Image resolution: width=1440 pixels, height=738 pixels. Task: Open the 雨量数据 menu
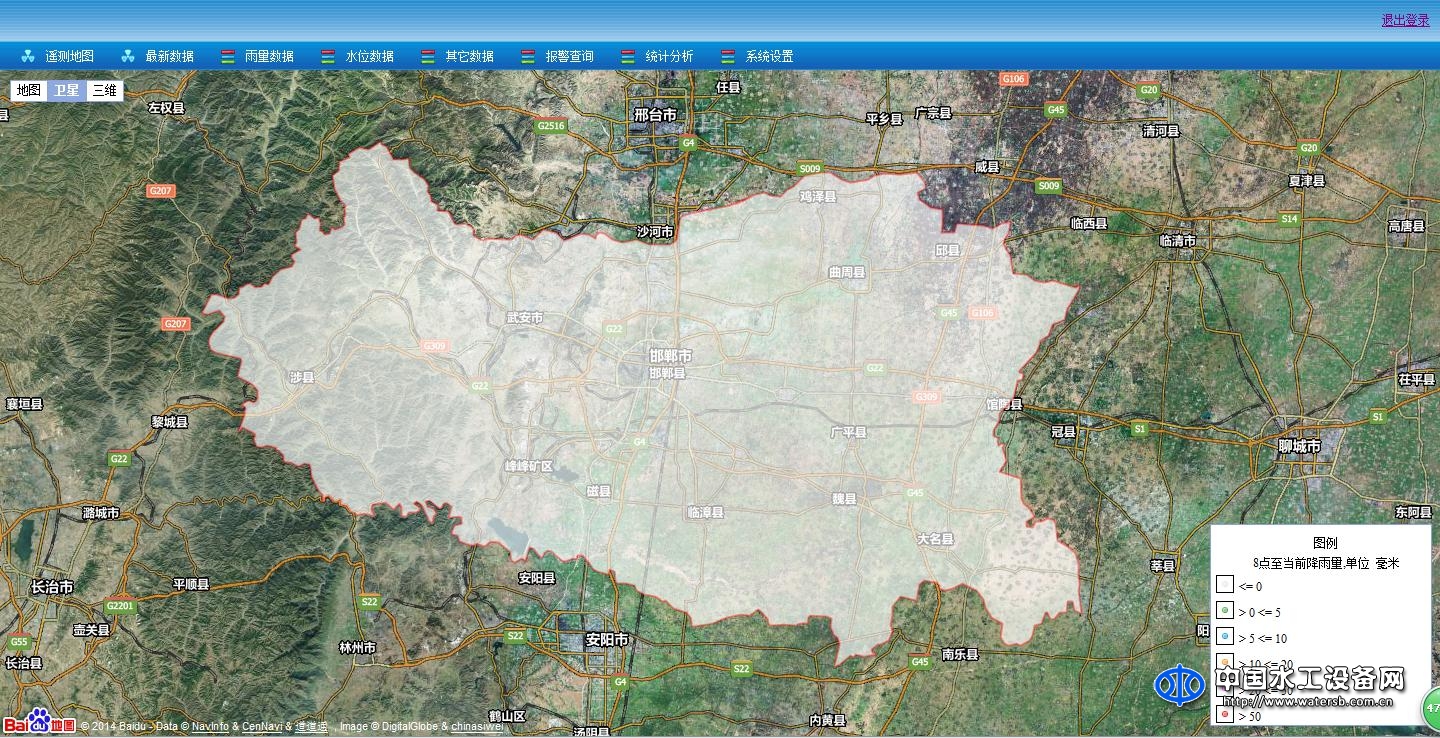(269, 57)
